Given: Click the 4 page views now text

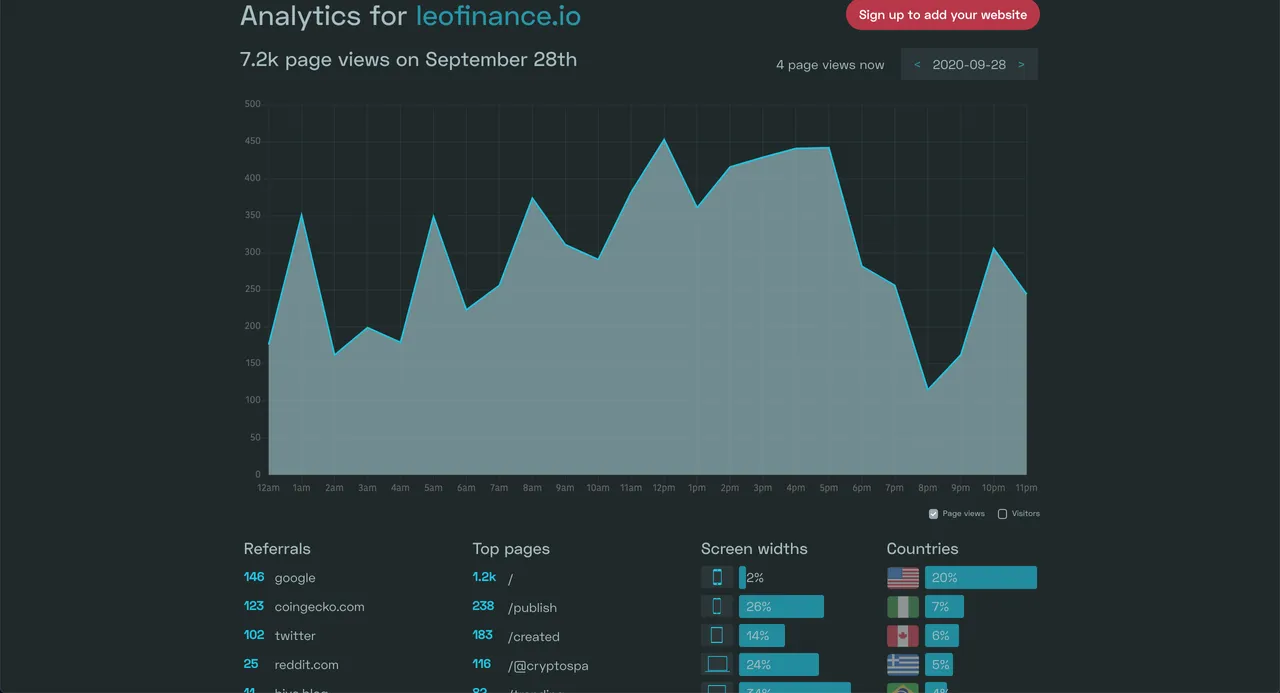Looking at the screenshot, I should (x=830, y=65).
